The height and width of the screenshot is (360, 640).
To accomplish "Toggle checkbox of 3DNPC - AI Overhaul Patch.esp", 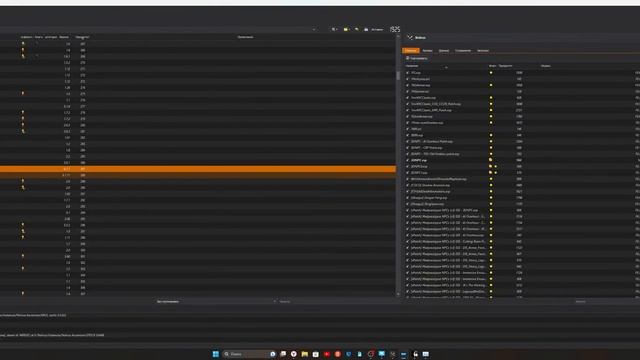I will [x=407, y=142].
